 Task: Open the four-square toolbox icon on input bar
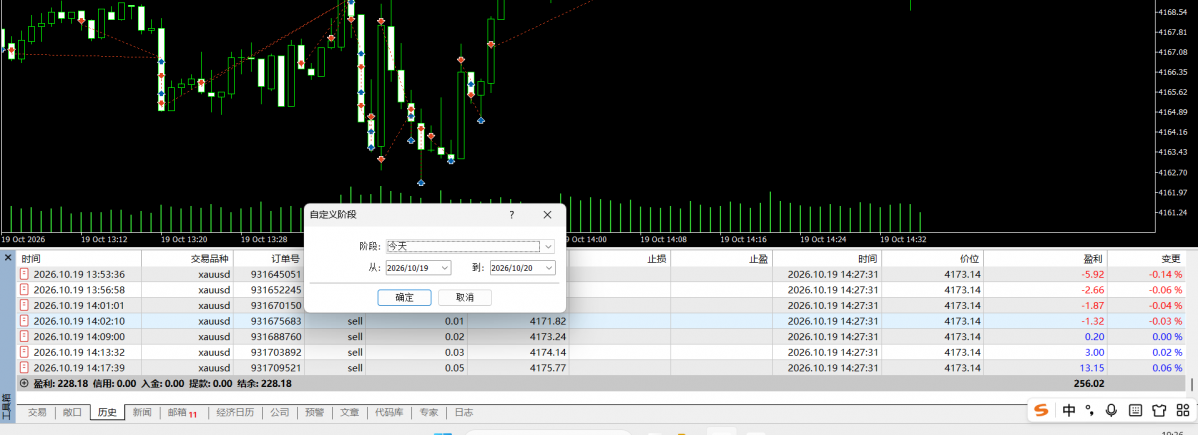[1182, 411]
